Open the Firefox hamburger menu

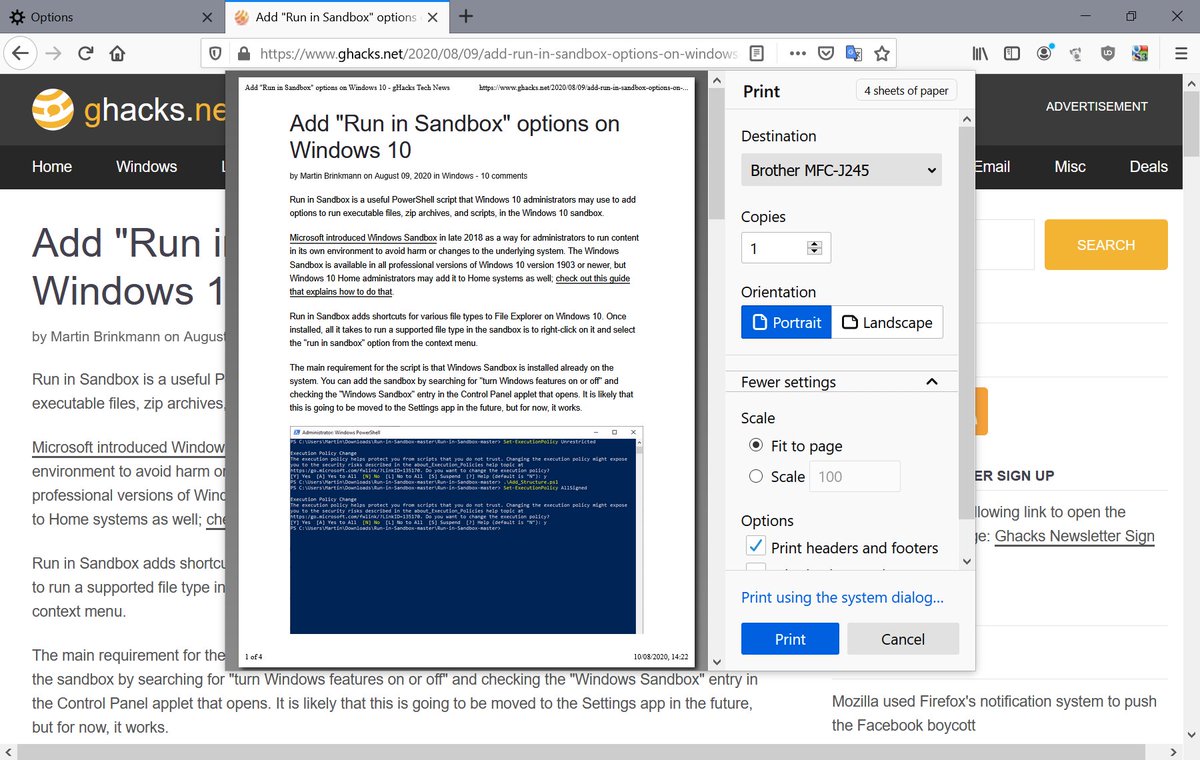pyautogui.click(x=1179, y=53)
